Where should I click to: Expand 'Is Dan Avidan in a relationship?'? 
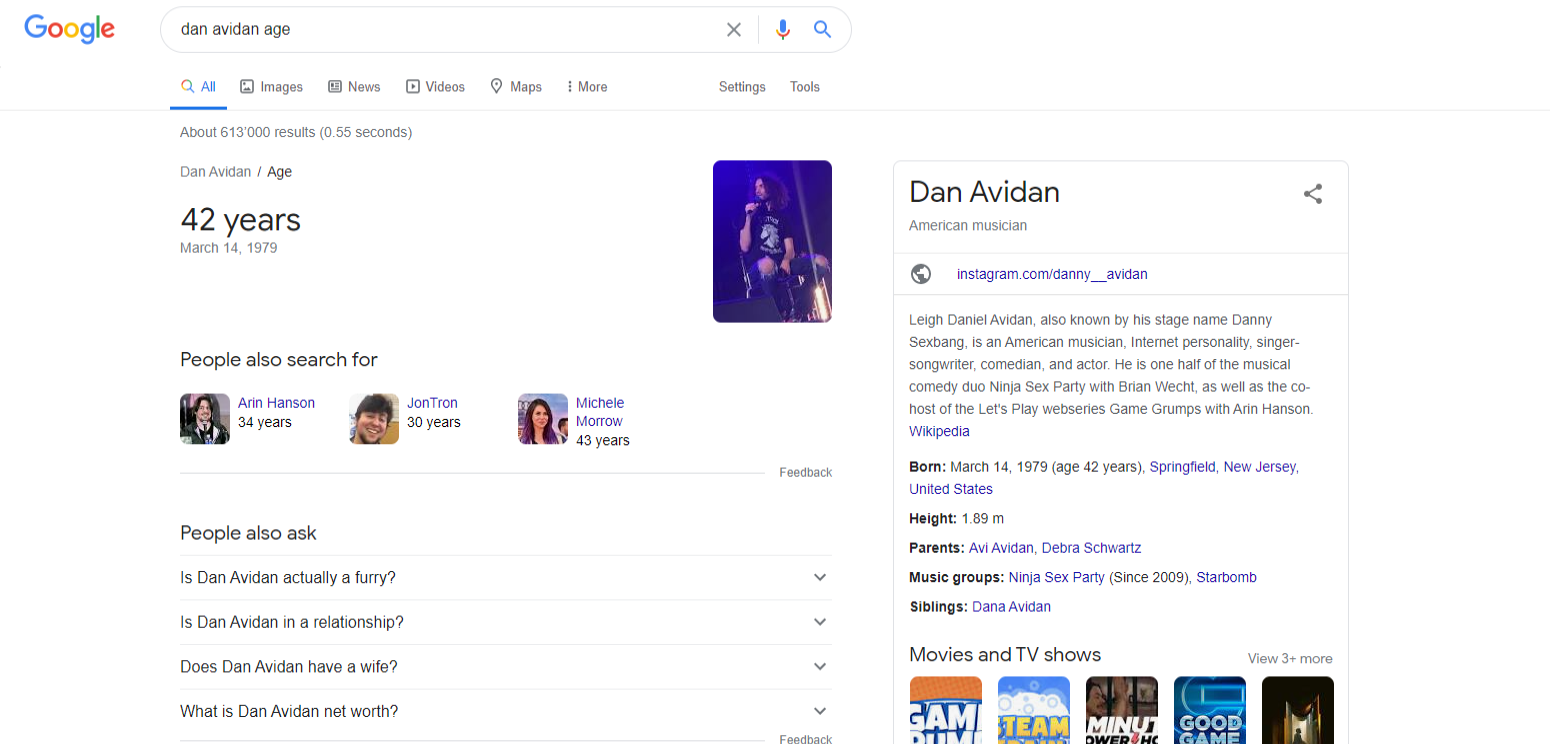506,622
